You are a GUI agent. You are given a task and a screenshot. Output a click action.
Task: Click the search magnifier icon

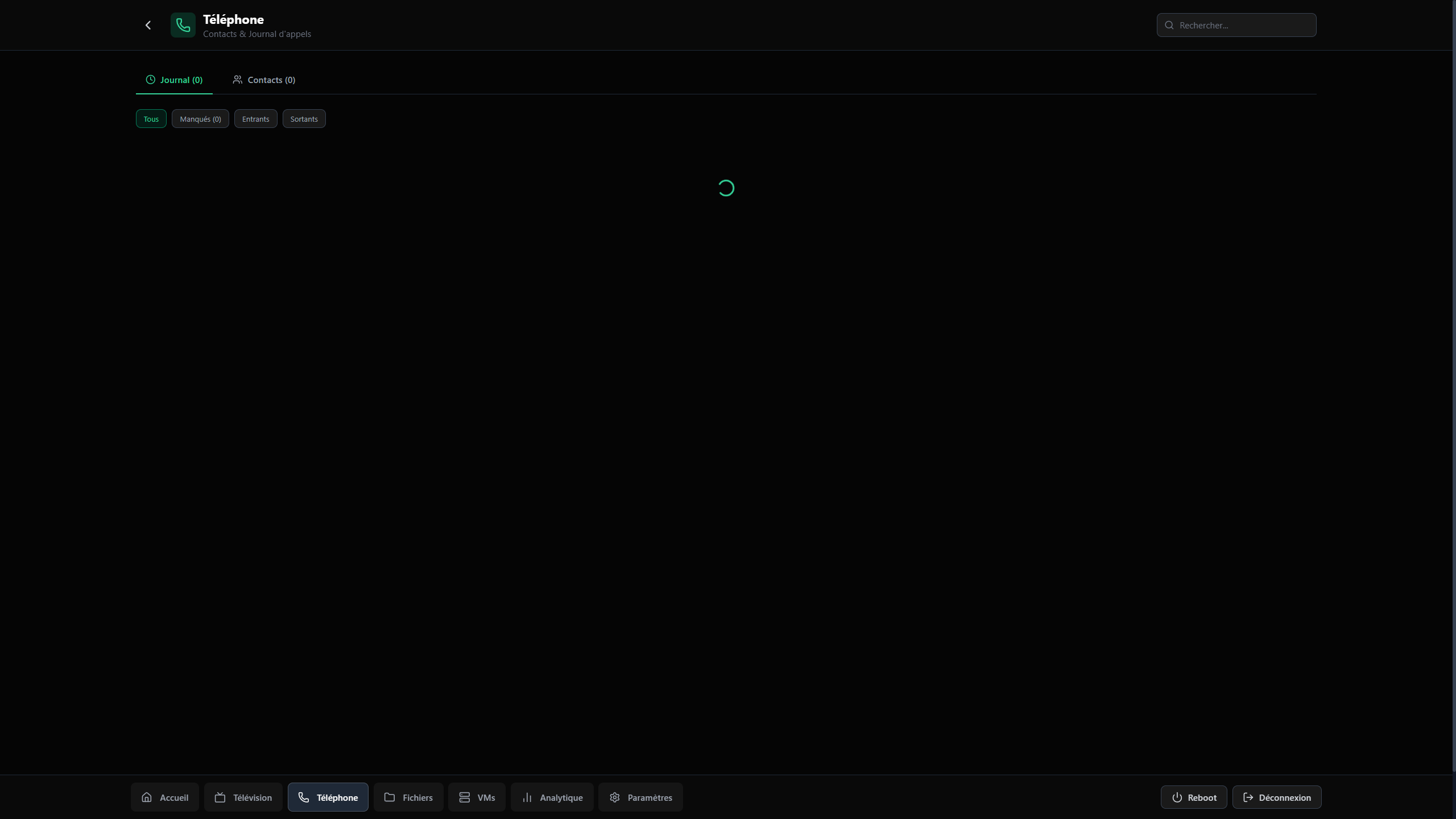1169,25
